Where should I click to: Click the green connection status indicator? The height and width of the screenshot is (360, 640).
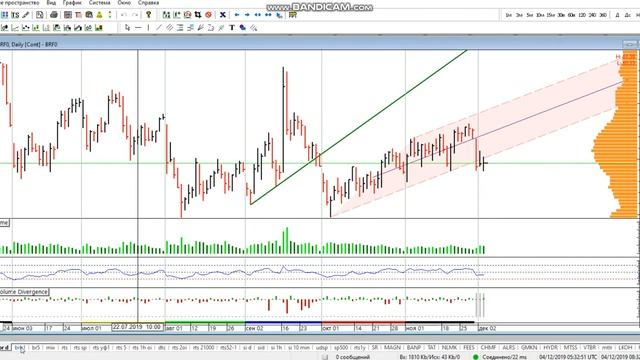point(476,357)
